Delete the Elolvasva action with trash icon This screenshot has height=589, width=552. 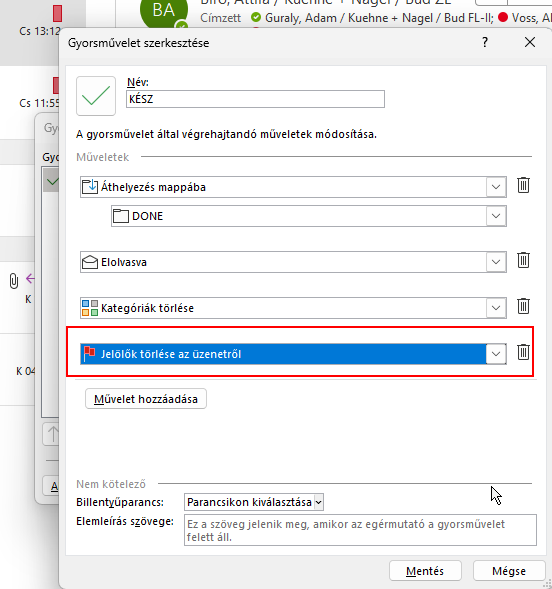point(523,260)
